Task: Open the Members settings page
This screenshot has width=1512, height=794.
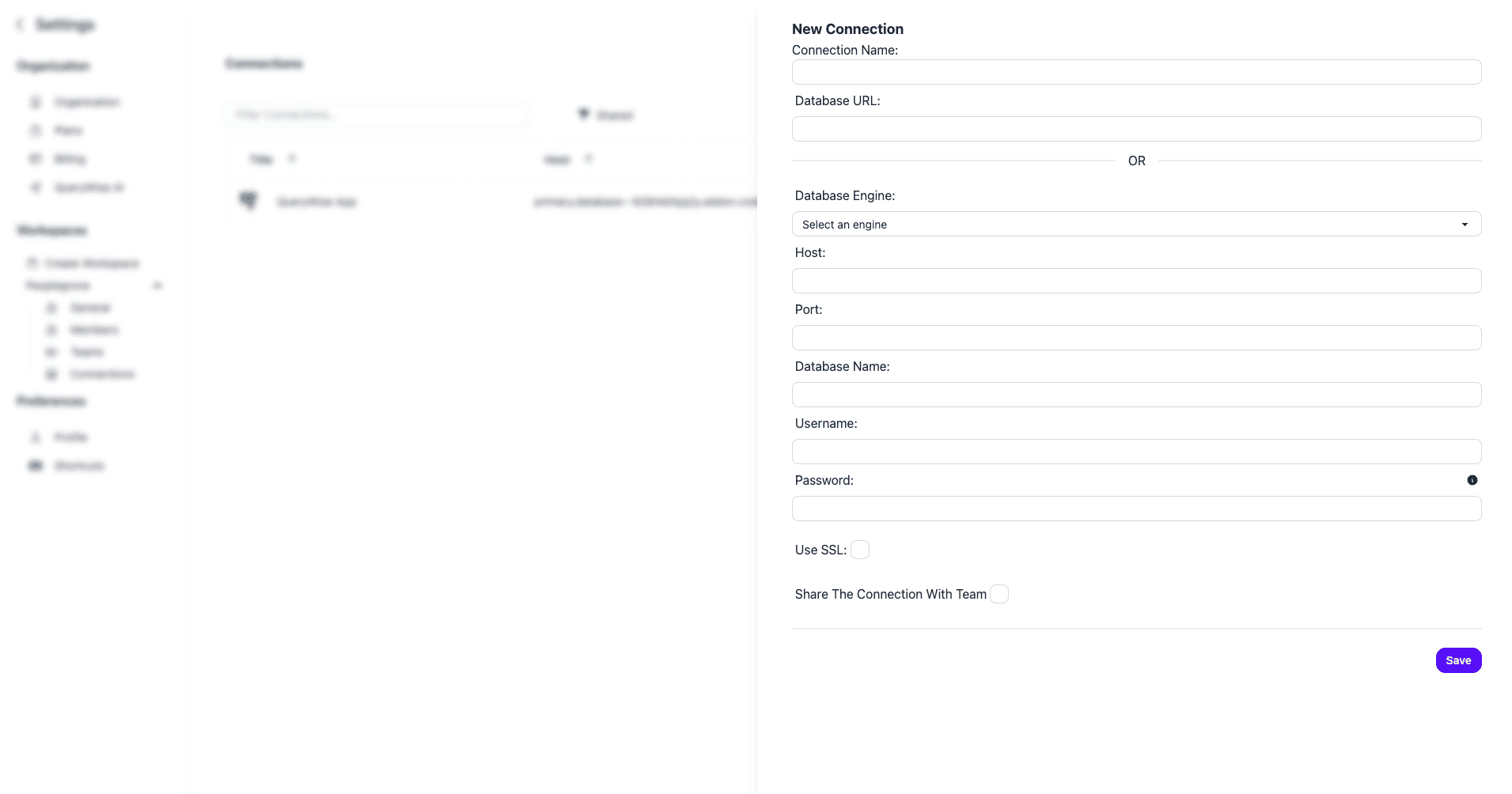Action: click(x=93, y=330)
